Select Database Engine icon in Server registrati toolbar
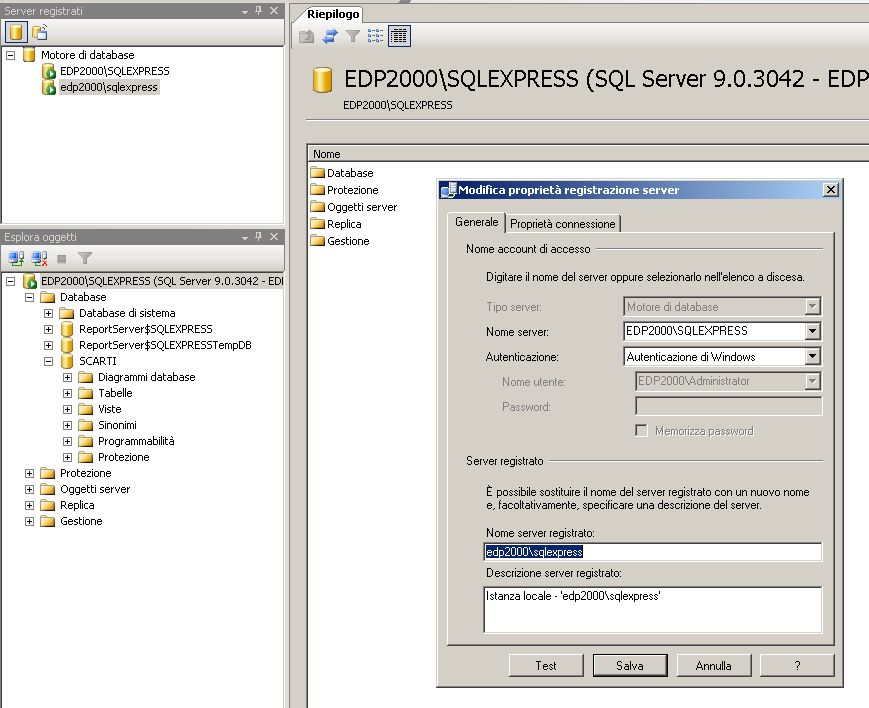Screen dimensions: 869x708 (16, 33)
